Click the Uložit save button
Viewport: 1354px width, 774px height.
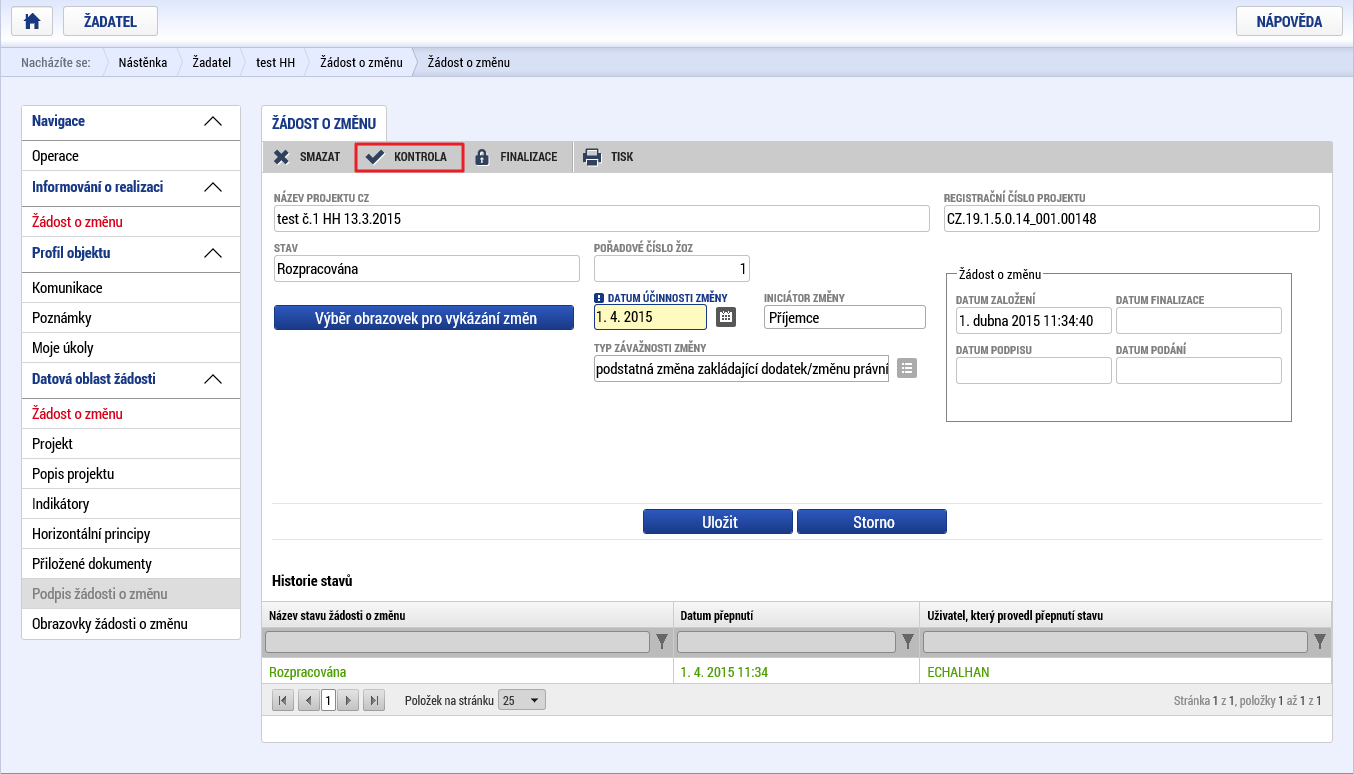click(x=718, y=522)
